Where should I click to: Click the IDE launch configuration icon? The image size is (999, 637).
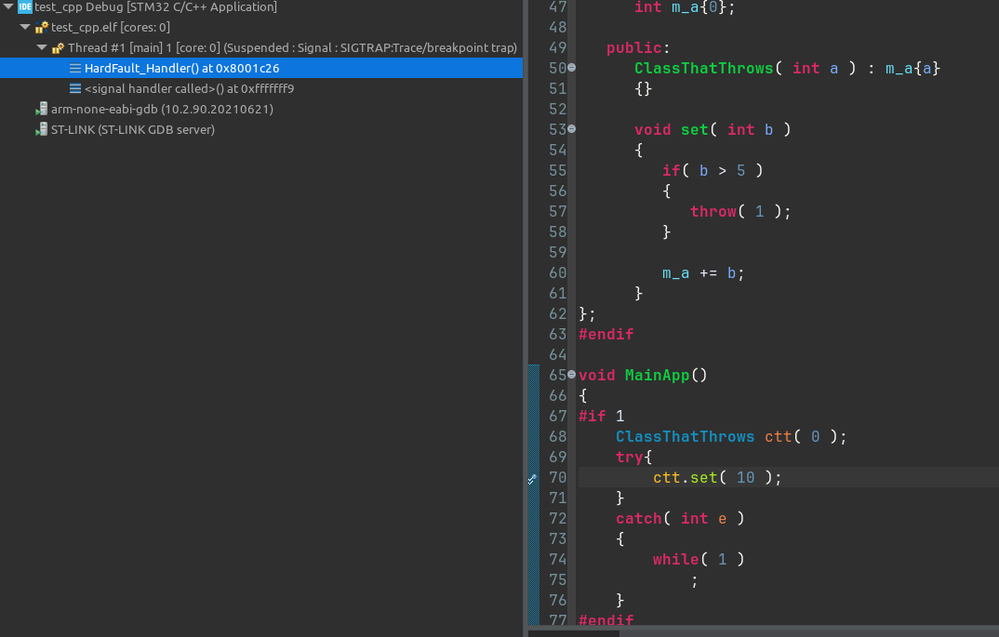tap(25, 7)
